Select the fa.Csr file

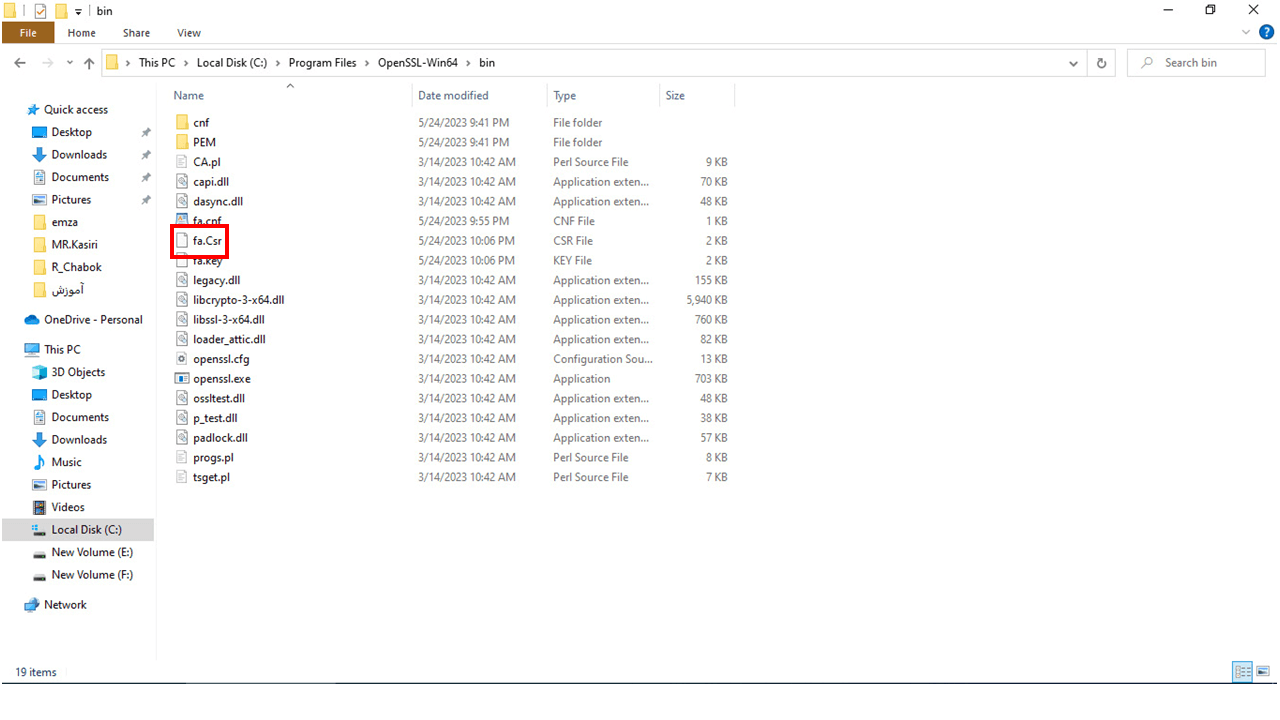(x=206, y=241)
